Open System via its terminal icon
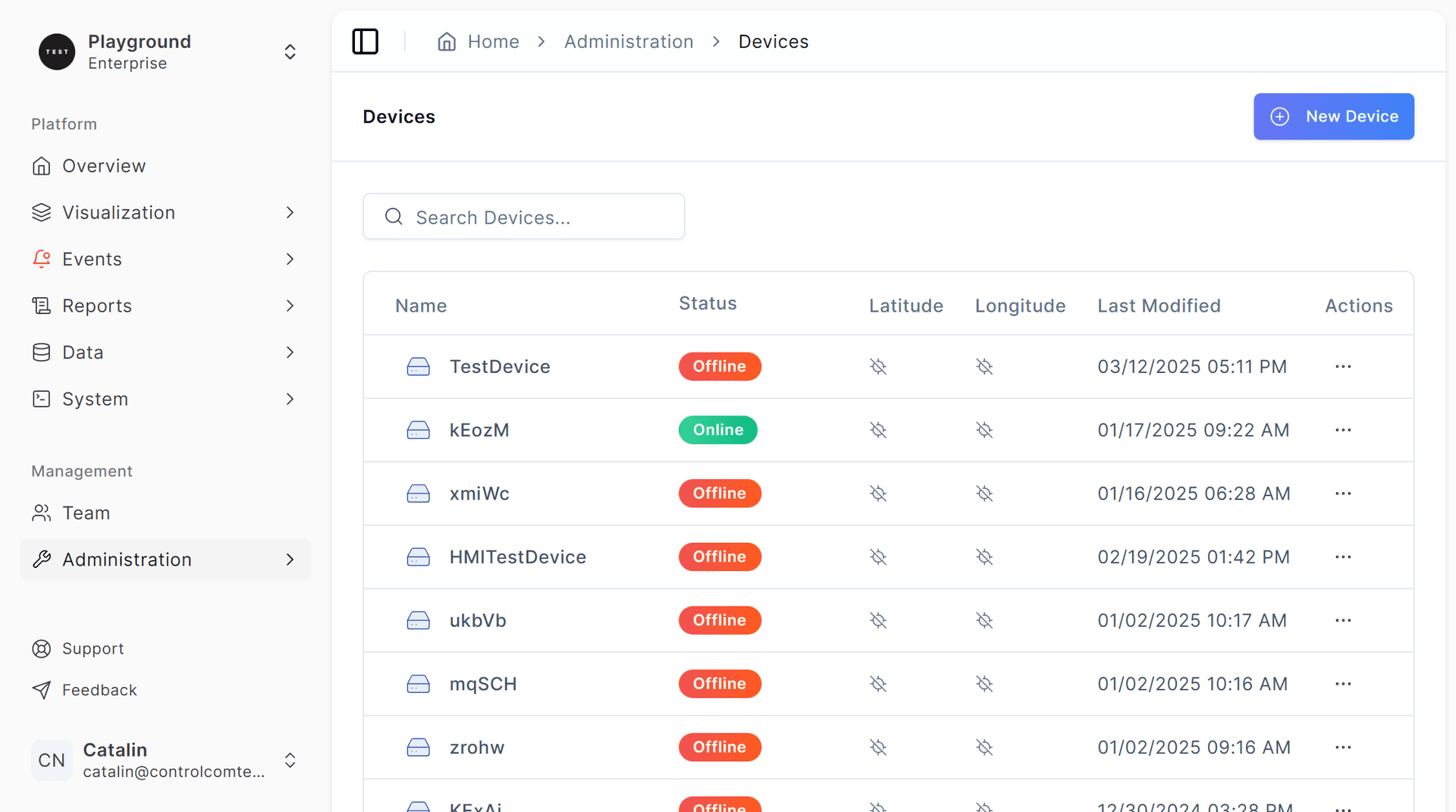1456x812 pixels. [42, 399]
